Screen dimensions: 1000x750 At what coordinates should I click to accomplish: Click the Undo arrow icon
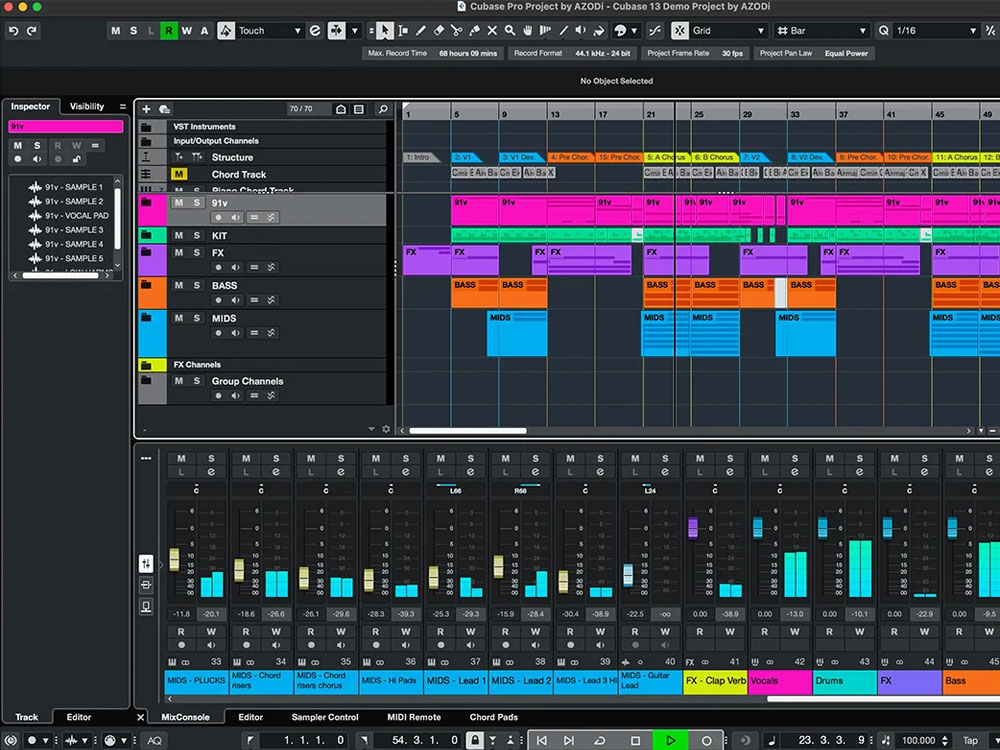click(12, 31)
